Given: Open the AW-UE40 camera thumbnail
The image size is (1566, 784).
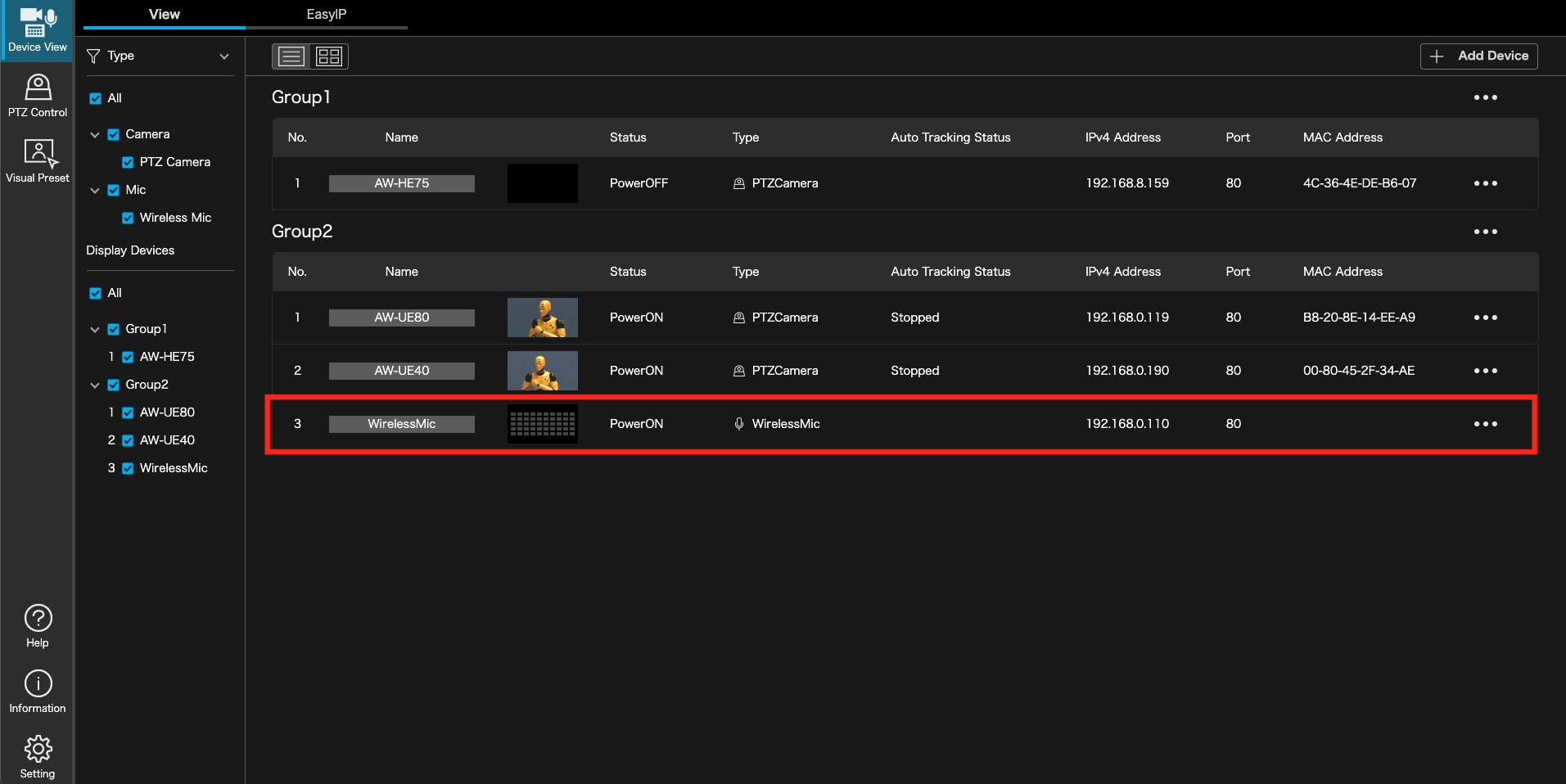Looking at the screenshot, I should click(x=543, y=371).
